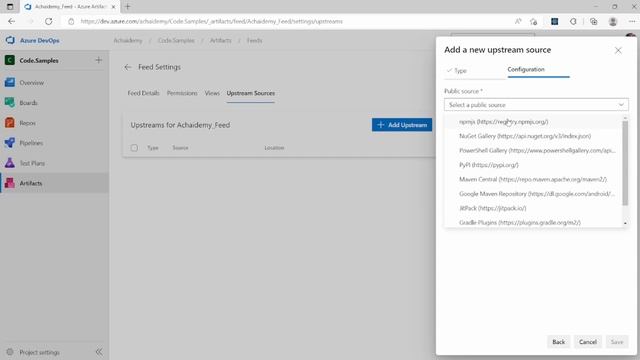Open Artifacts breadcrumb link
640x360 pixels.
click(221, 40)
